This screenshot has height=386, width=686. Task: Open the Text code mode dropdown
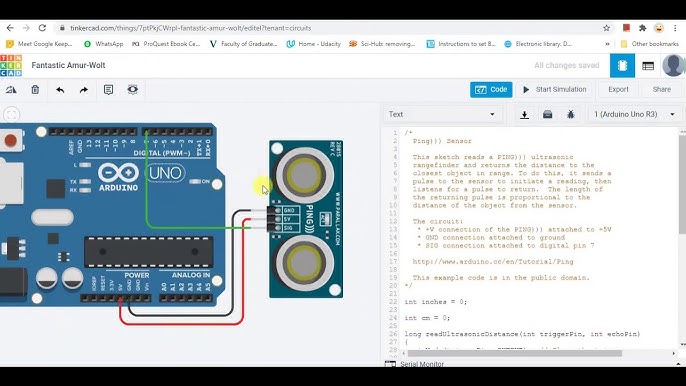tap(441, 114)
